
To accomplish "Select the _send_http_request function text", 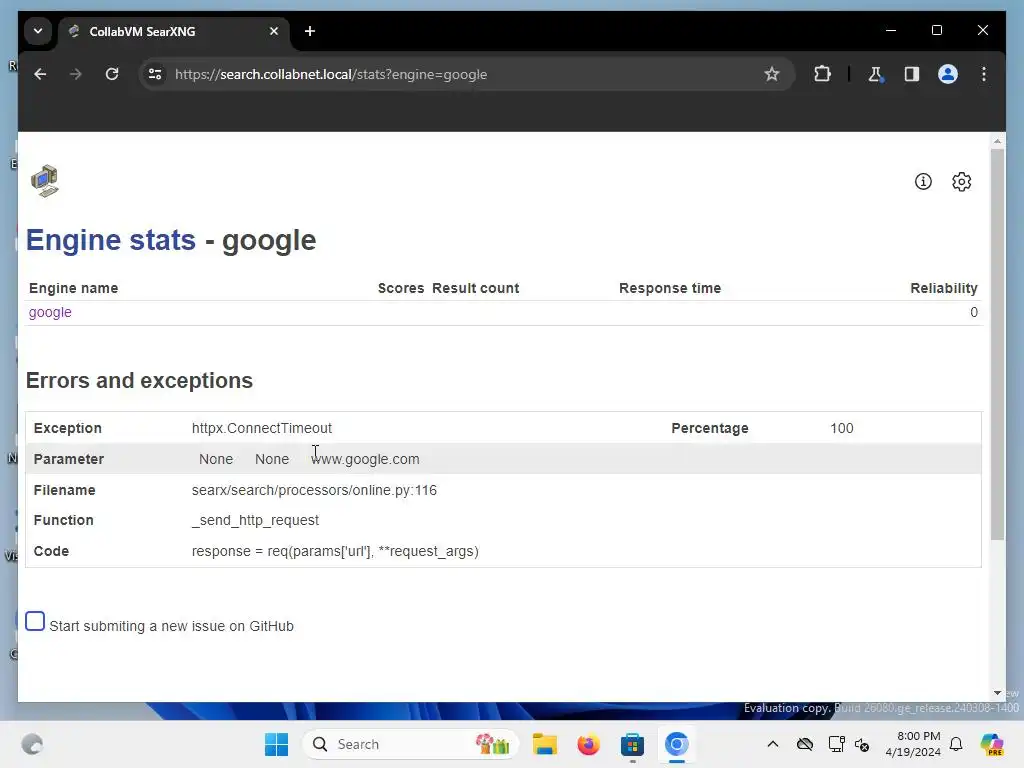I will click(x=255, y=520).
